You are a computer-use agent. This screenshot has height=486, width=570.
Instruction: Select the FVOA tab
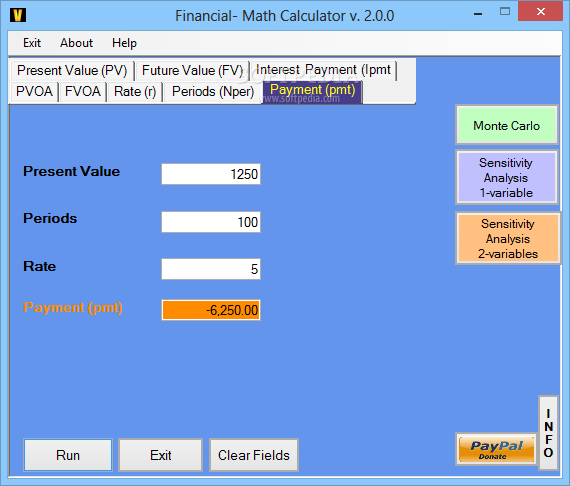point(83,91)
